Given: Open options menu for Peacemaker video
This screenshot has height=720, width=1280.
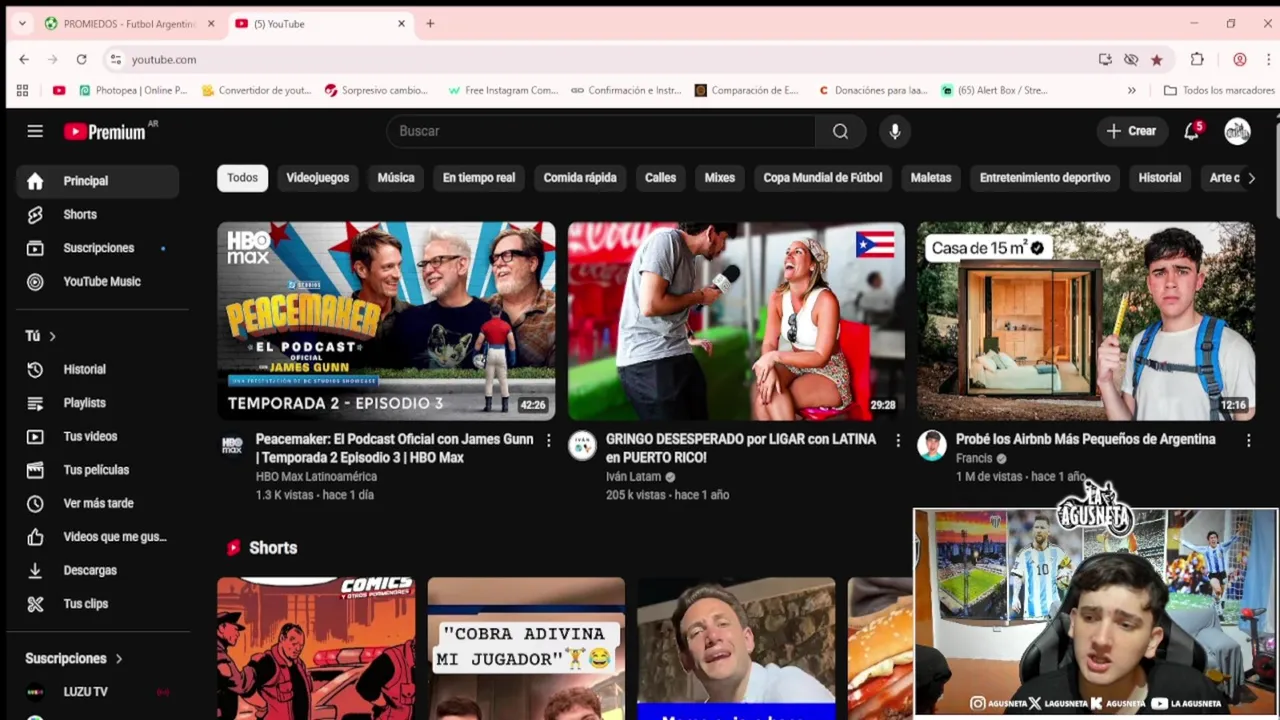Looking at the screenshot, I should coord(548,440).
